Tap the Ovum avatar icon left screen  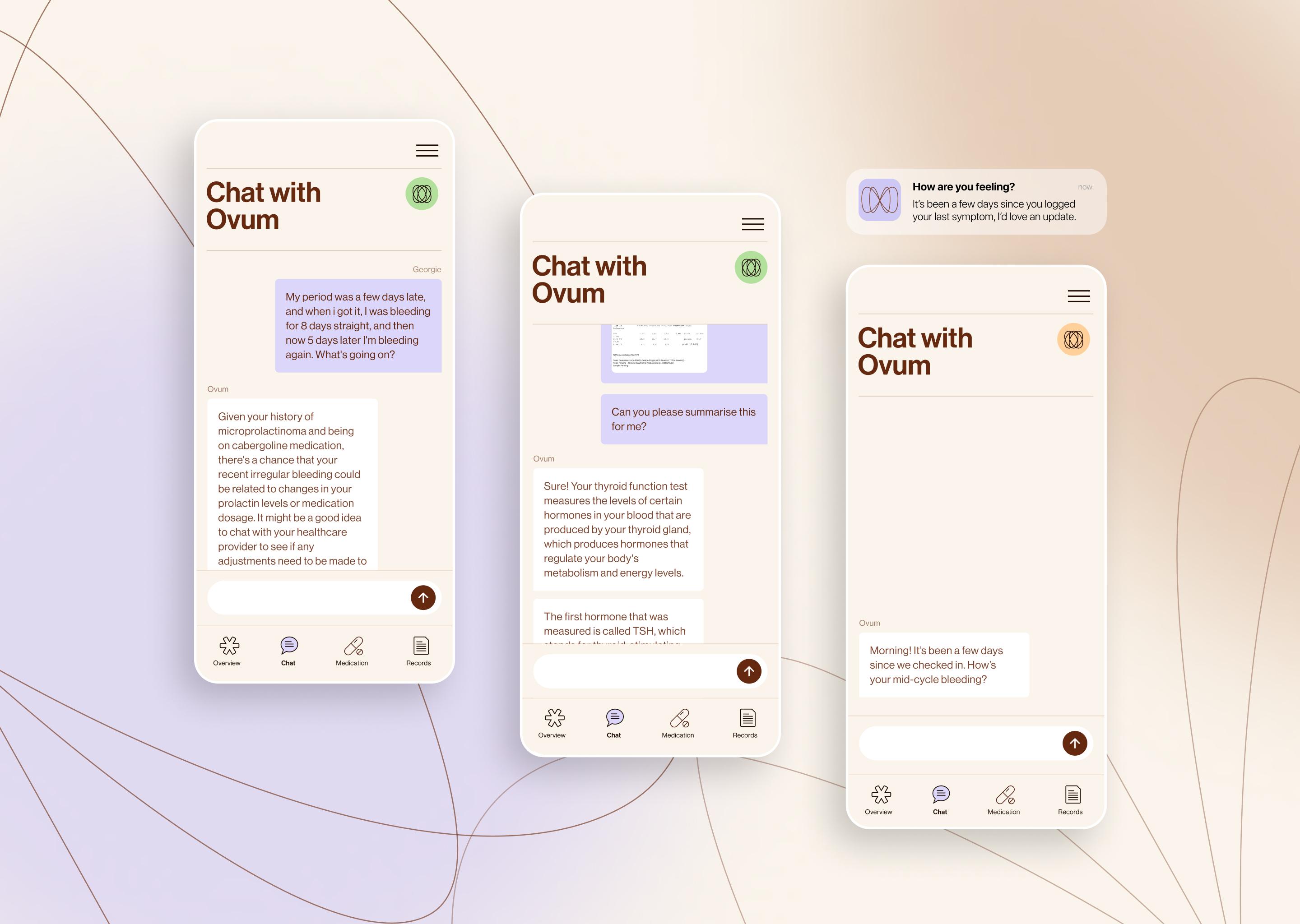[x=422, y=194]
